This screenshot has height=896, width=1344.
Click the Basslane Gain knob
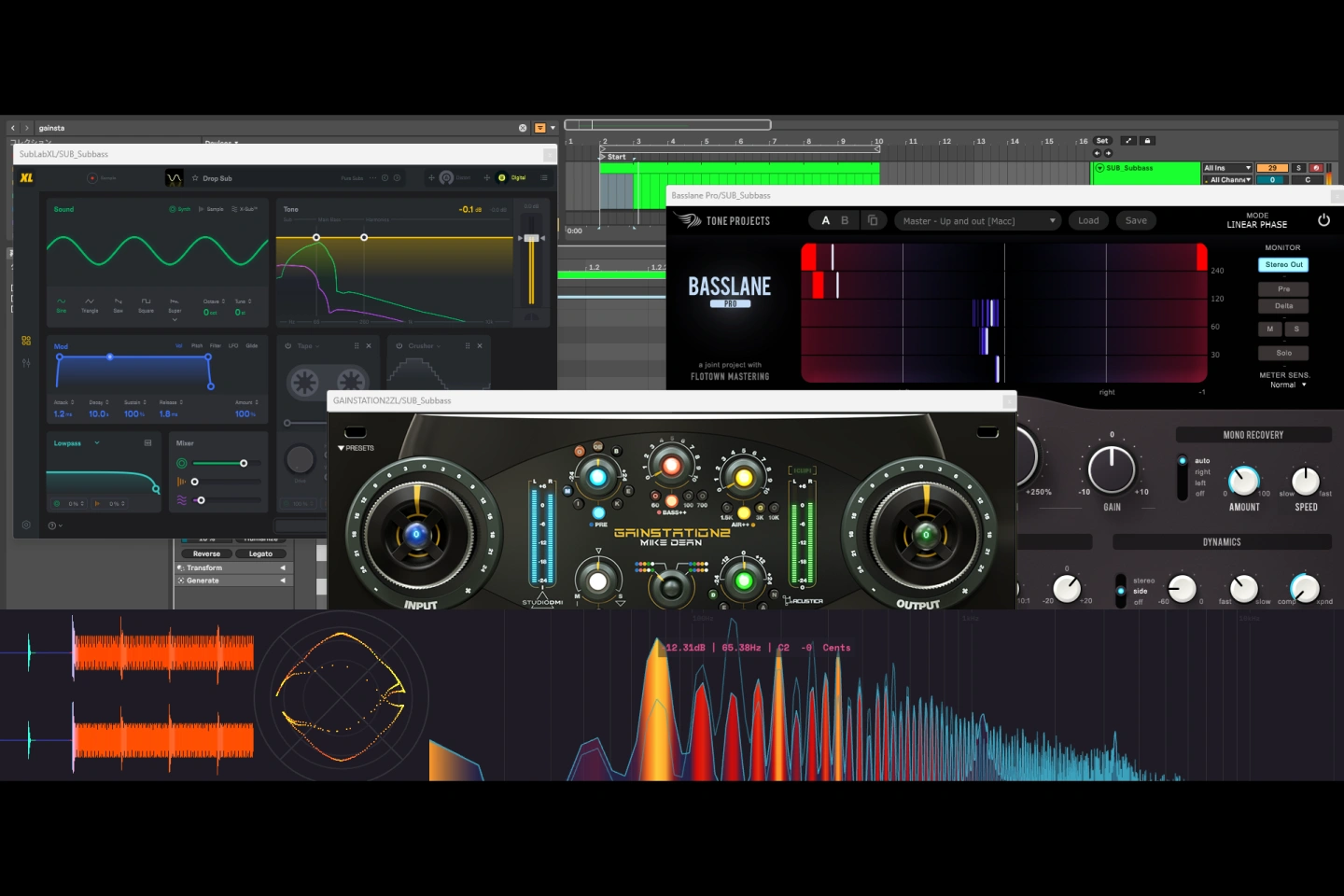(x=1112, y=469)
